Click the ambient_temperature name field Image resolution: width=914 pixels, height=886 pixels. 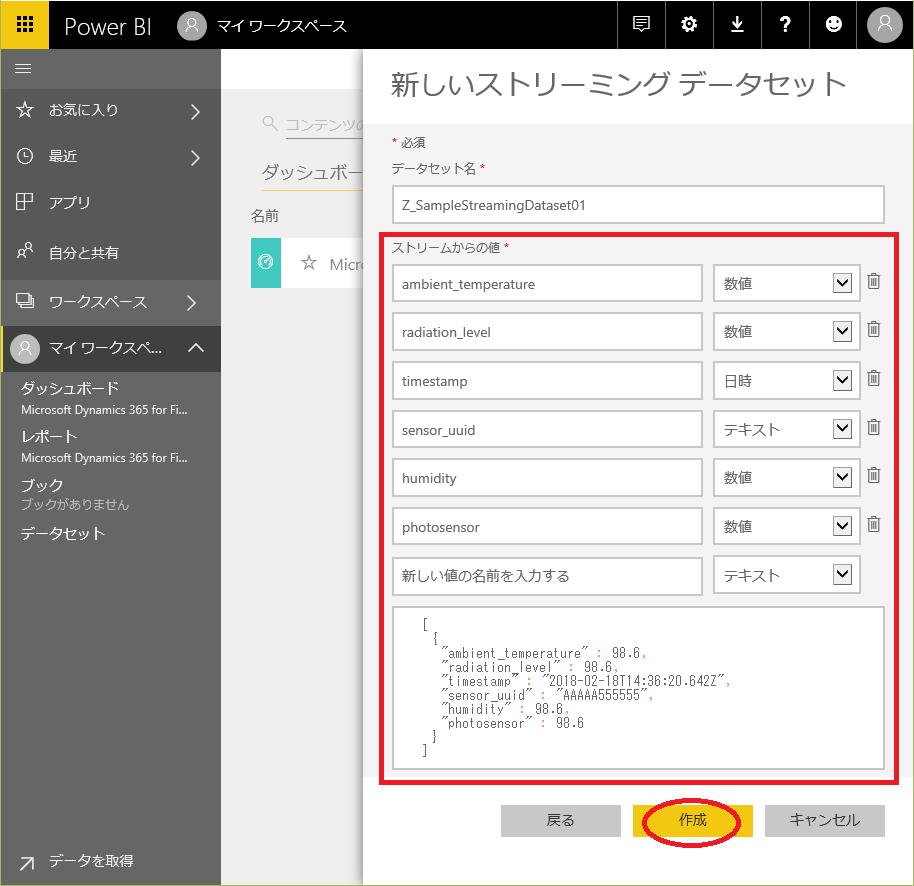pyautogui.click(x=547, y=283)
